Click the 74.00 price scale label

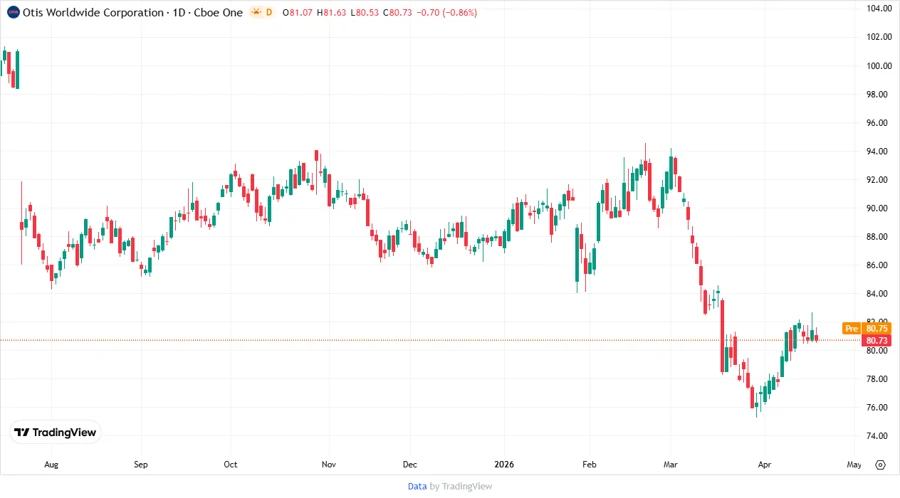[879, 436]
